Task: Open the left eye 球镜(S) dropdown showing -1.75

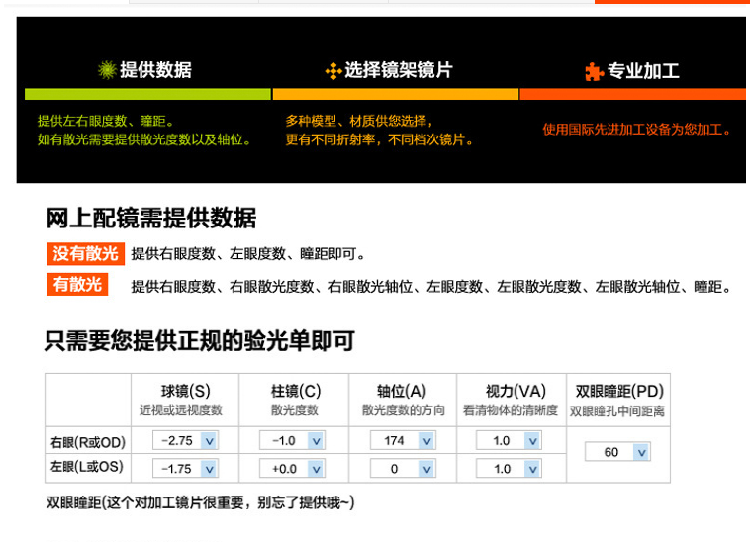Action: [185, 469]
